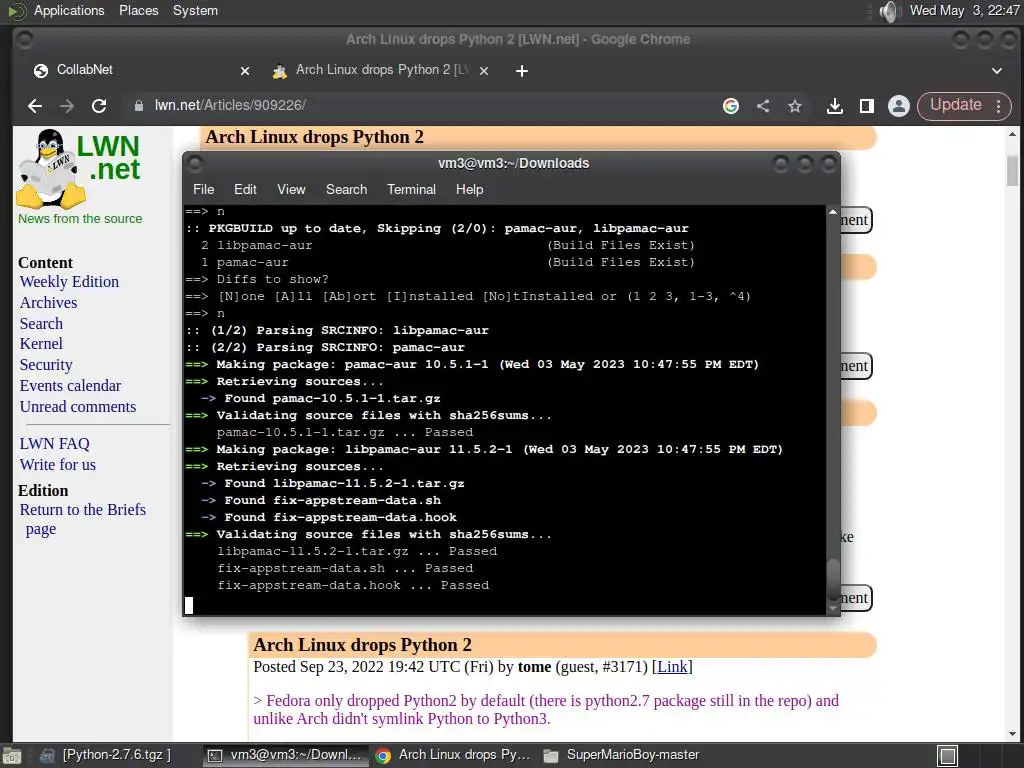Screen dimensions: 1024x768
Task: Open the terminal Edit menu
Action: 245,189
